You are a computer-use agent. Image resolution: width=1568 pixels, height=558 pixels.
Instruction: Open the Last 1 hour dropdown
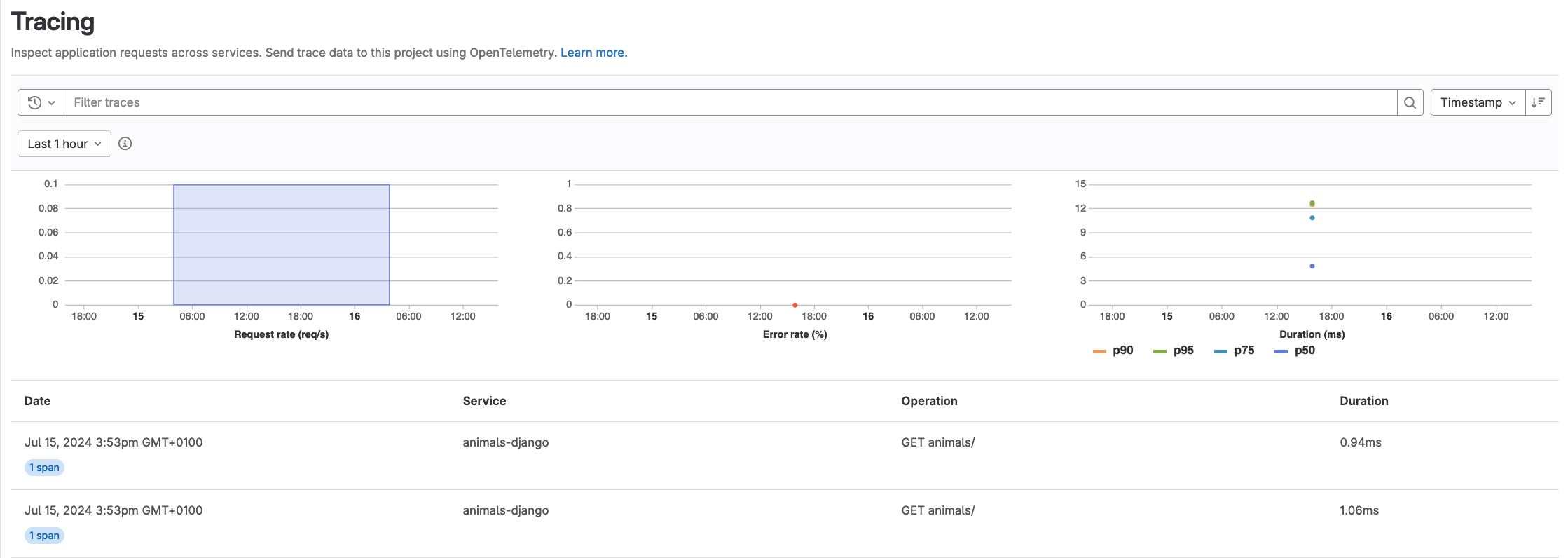(x=64, y=144)
